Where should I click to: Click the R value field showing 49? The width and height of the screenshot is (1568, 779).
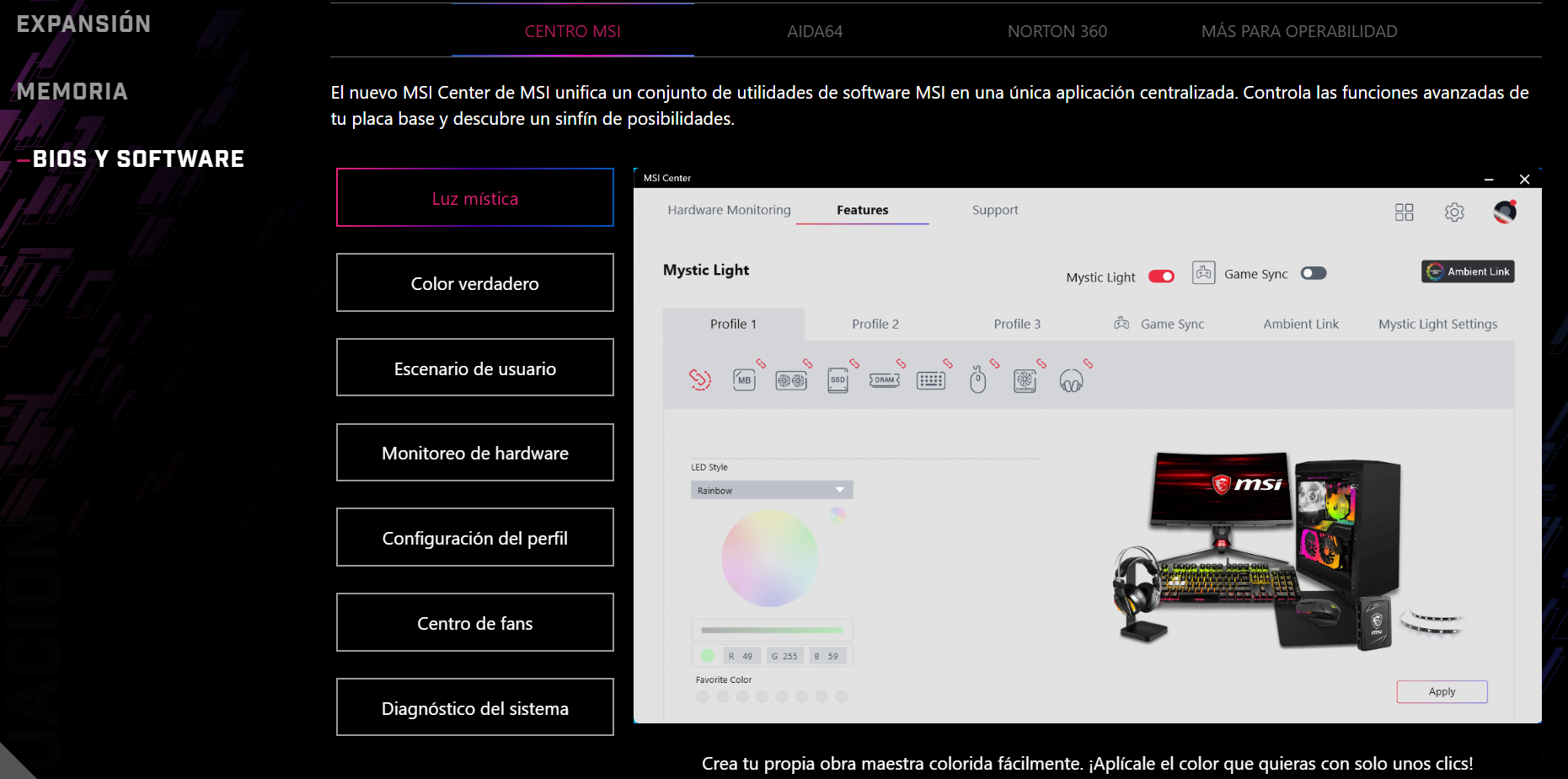(741, 656)
